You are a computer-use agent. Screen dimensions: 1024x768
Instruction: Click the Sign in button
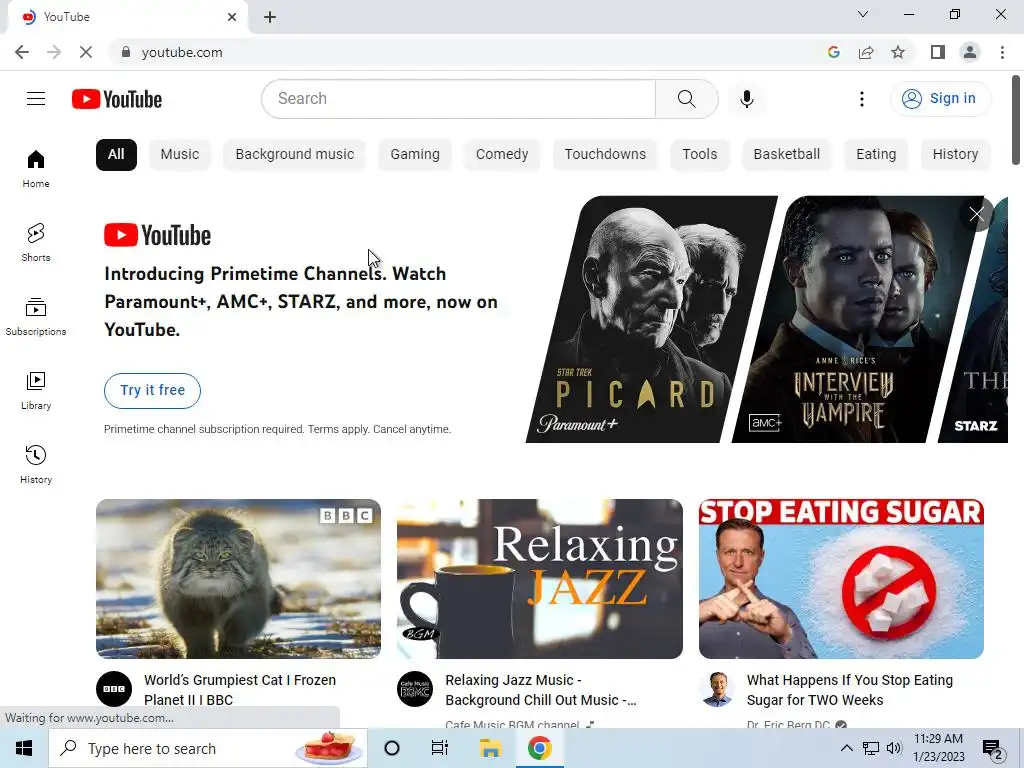(940, 99)
